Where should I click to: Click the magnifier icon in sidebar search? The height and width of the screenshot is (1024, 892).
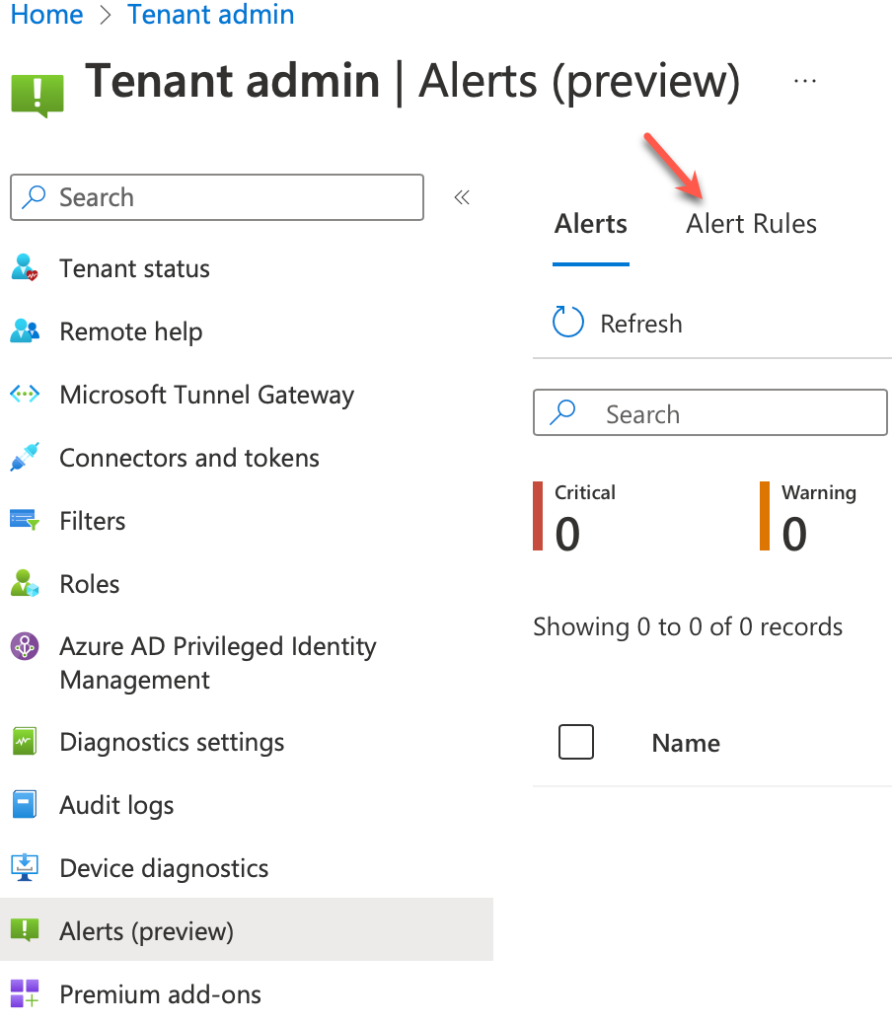pos(33,197)
